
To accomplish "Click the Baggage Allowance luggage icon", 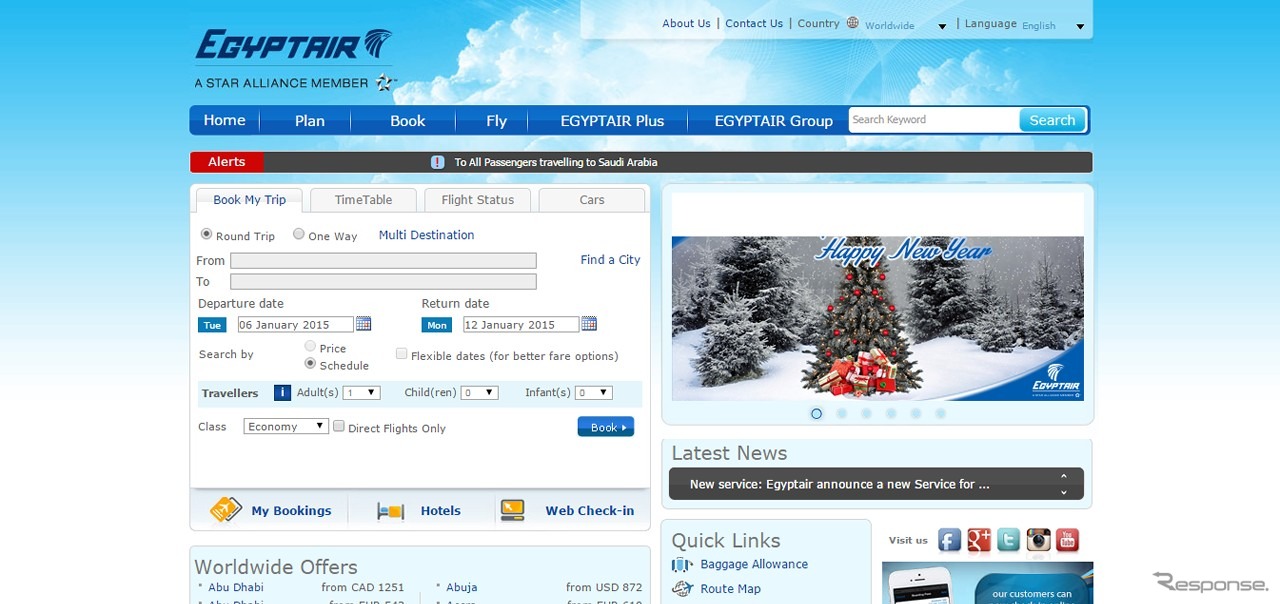I will pyautogui.click(x=683, y=565).
